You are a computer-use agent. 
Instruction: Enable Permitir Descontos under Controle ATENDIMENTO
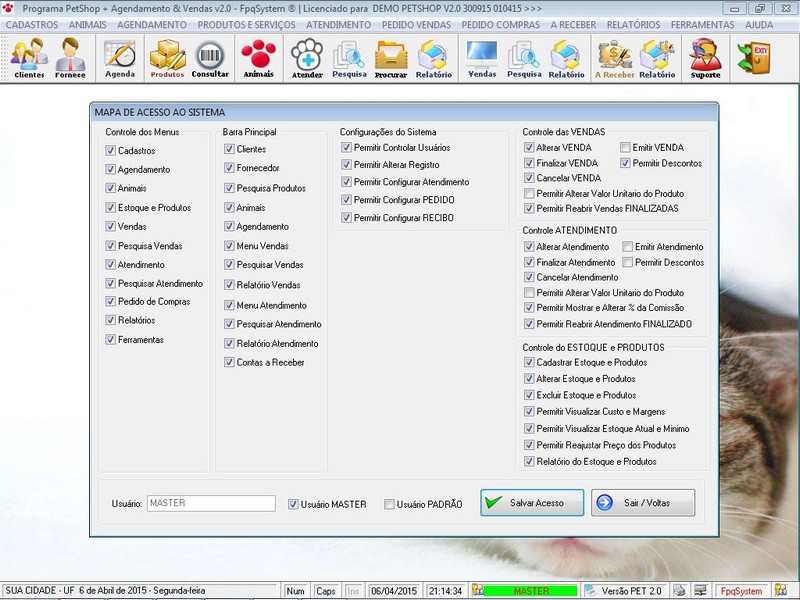pos(628,262)
